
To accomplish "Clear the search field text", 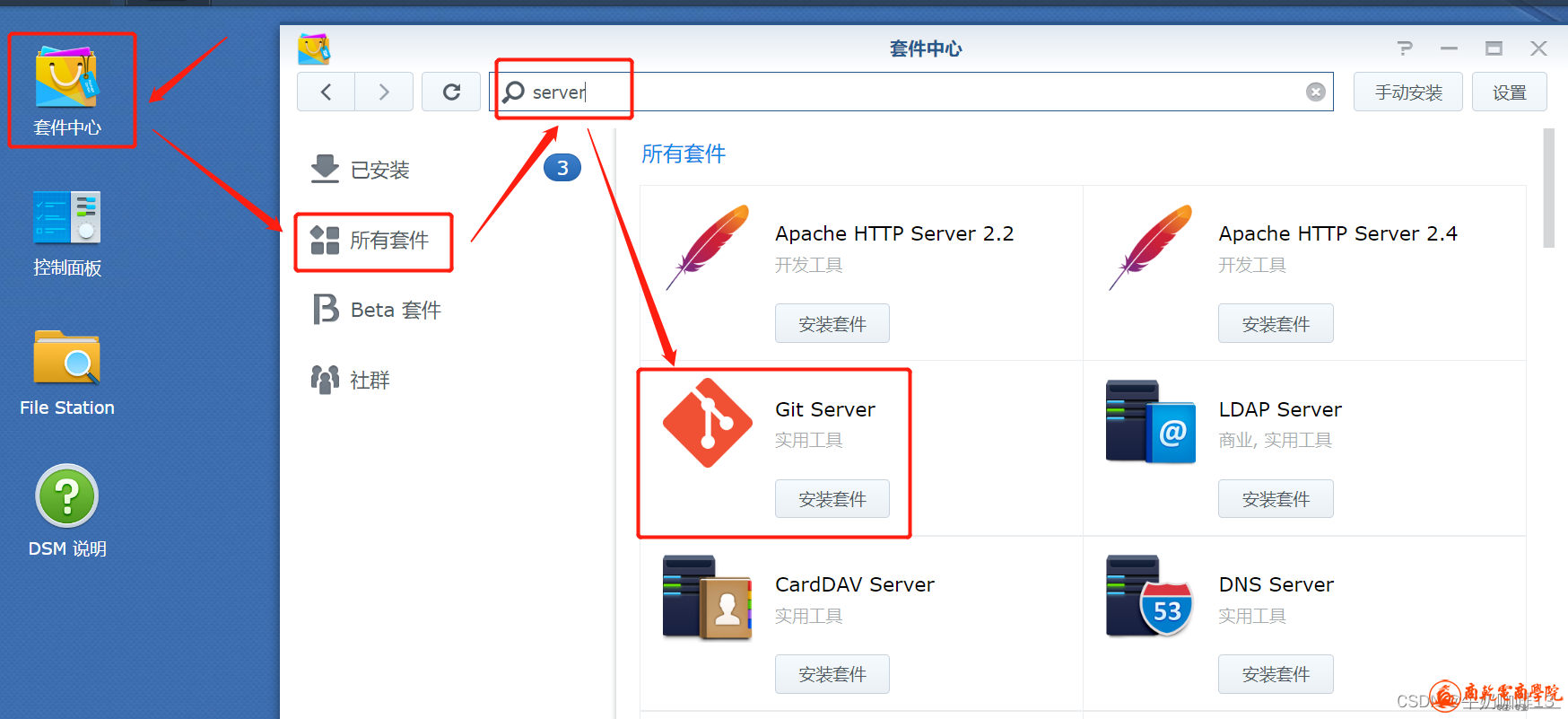I will (x=1316, y=92).
